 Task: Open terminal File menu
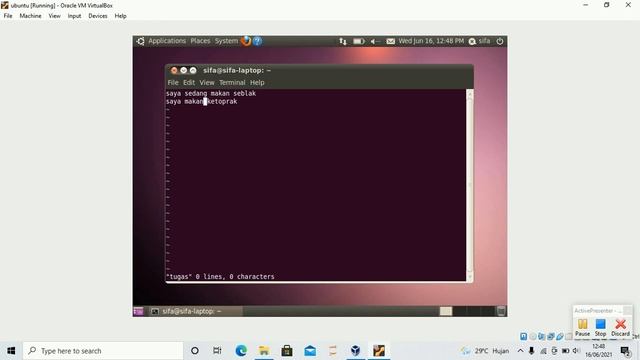pyautogui.click(x=173, y=82)
